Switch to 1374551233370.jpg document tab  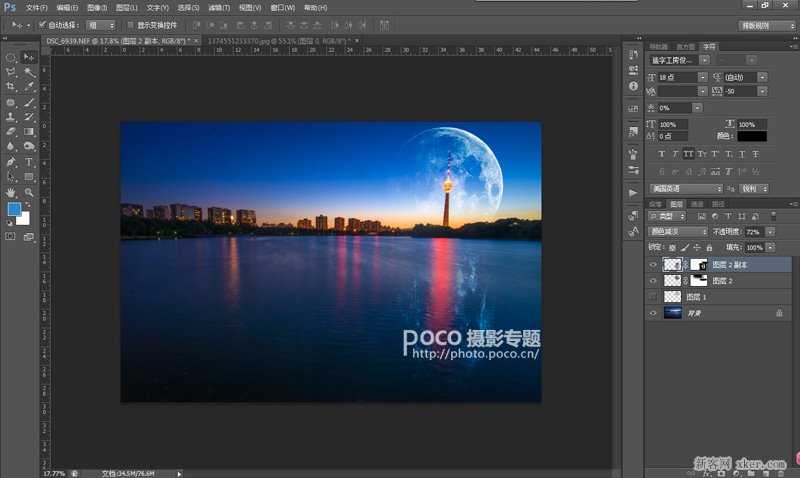(x=279, y=40)
